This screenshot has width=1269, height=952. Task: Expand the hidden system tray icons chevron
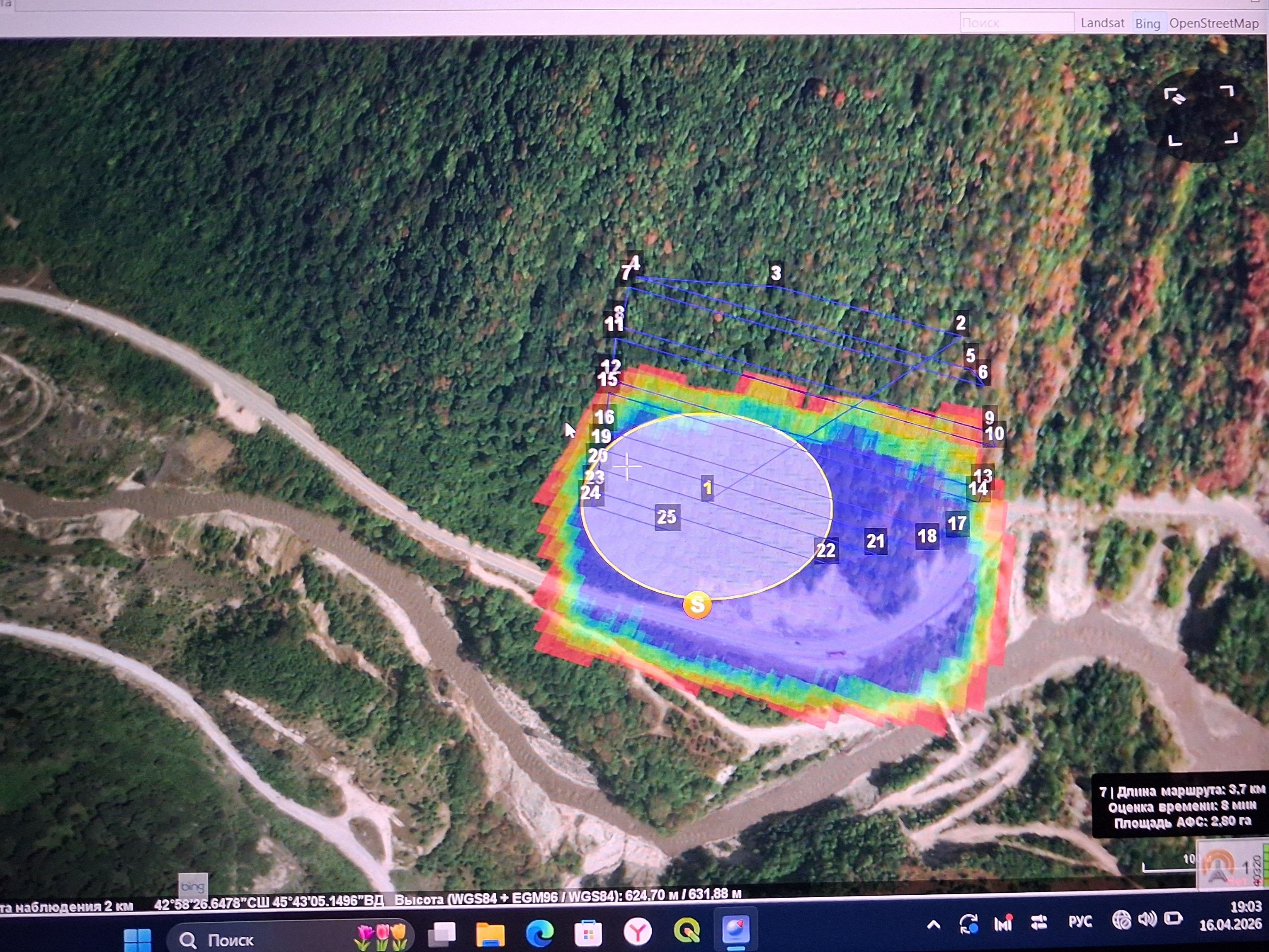[933, 925]
